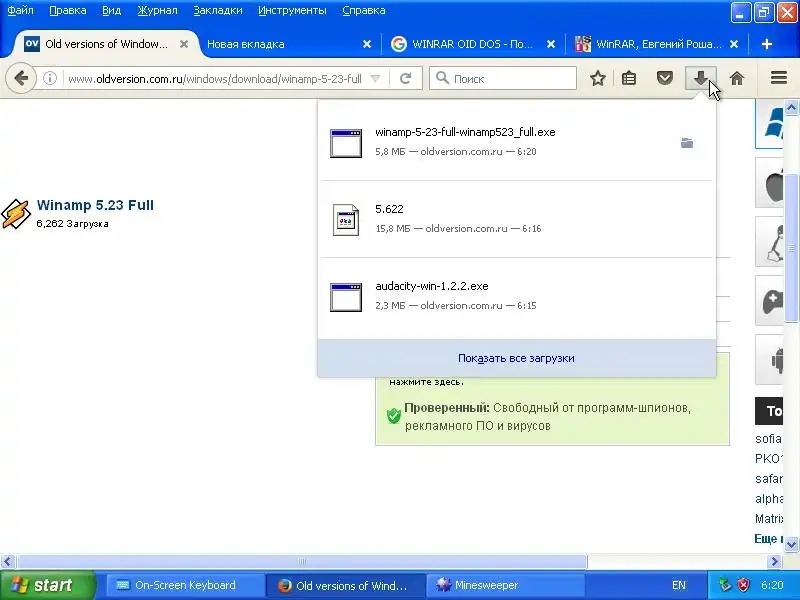The width and height of the screenshot is (800, 600).
Task: Click the winamp-5-23-full exe file icon
Action: click(346, 143)
